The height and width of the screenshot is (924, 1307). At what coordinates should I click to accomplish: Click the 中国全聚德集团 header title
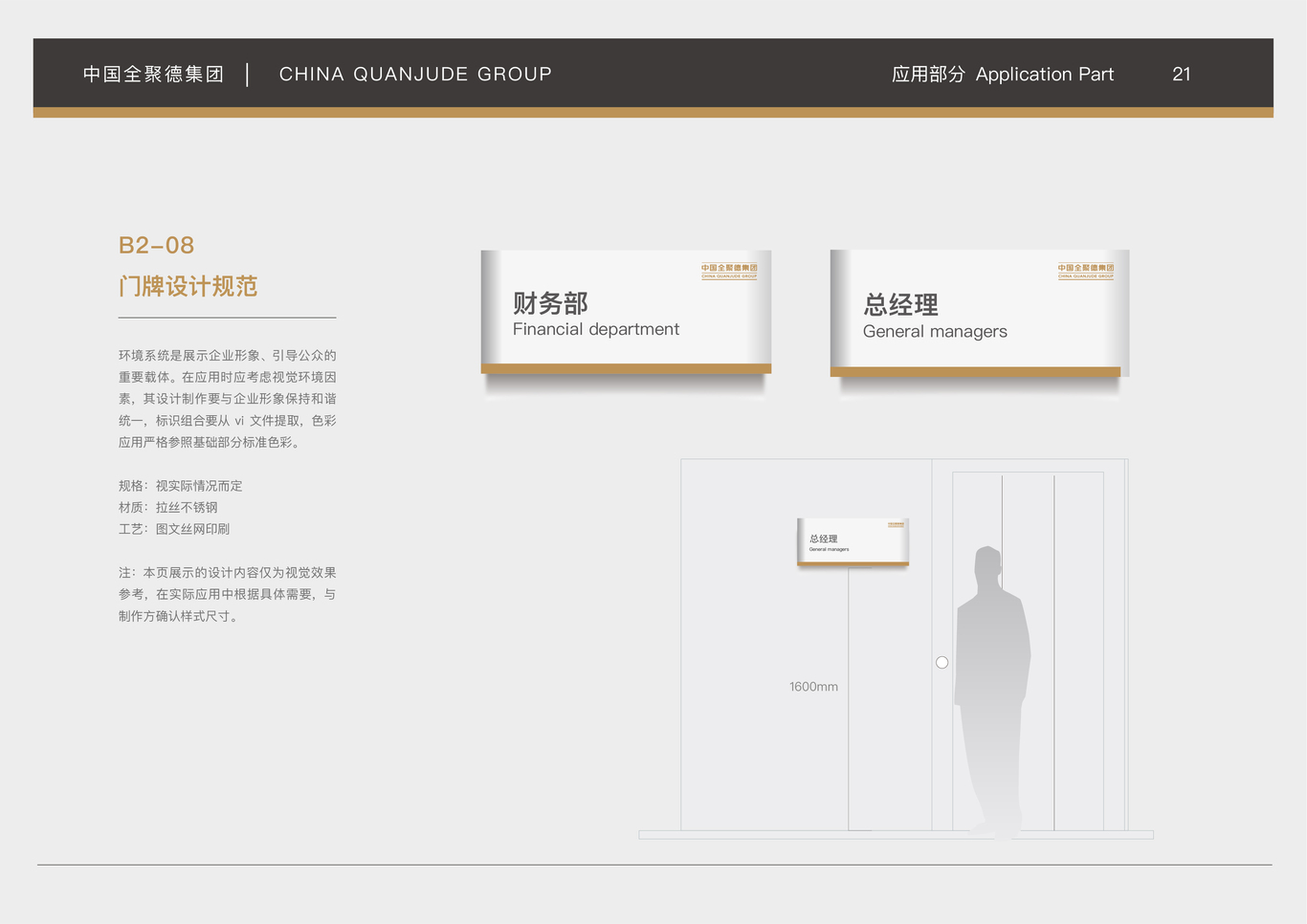(x=153, y=75)
